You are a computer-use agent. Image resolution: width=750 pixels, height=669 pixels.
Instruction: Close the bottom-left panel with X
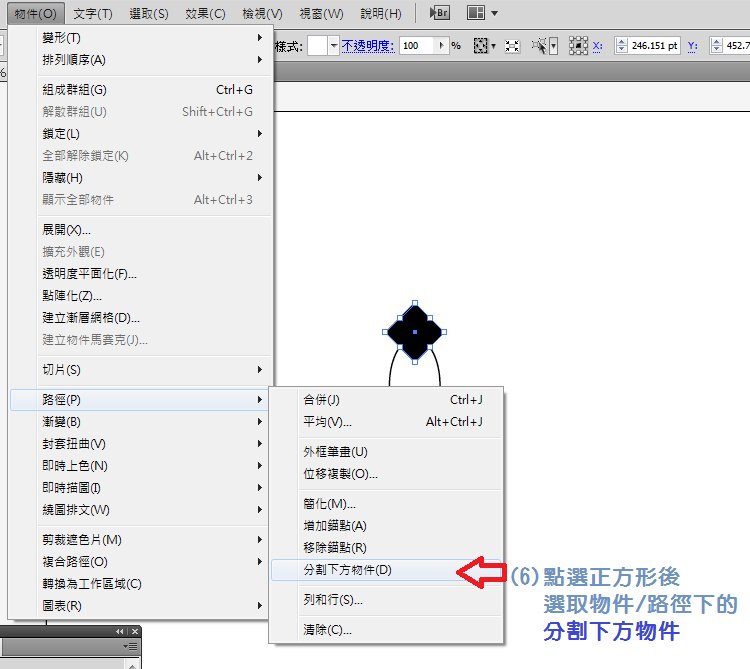point(135,631)
